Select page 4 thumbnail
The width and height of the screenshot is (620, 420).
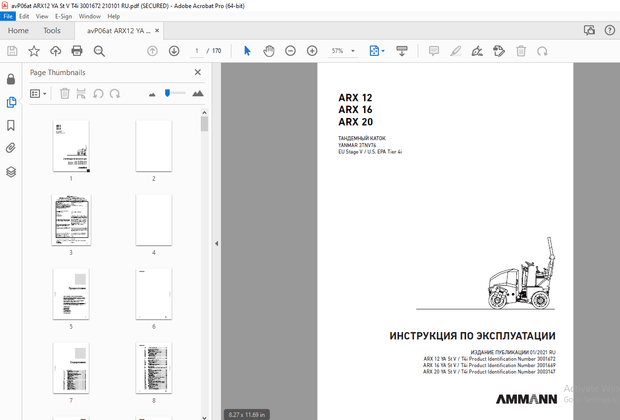click(154, 220)
